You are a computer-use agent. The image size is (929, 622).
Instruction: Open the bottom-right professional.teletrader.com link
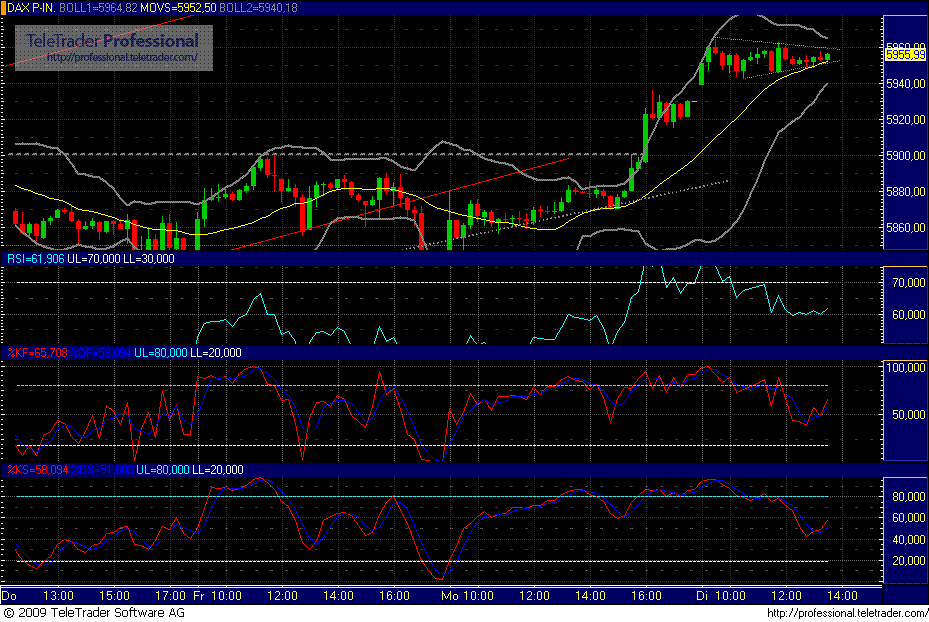(x=847, y=613)
